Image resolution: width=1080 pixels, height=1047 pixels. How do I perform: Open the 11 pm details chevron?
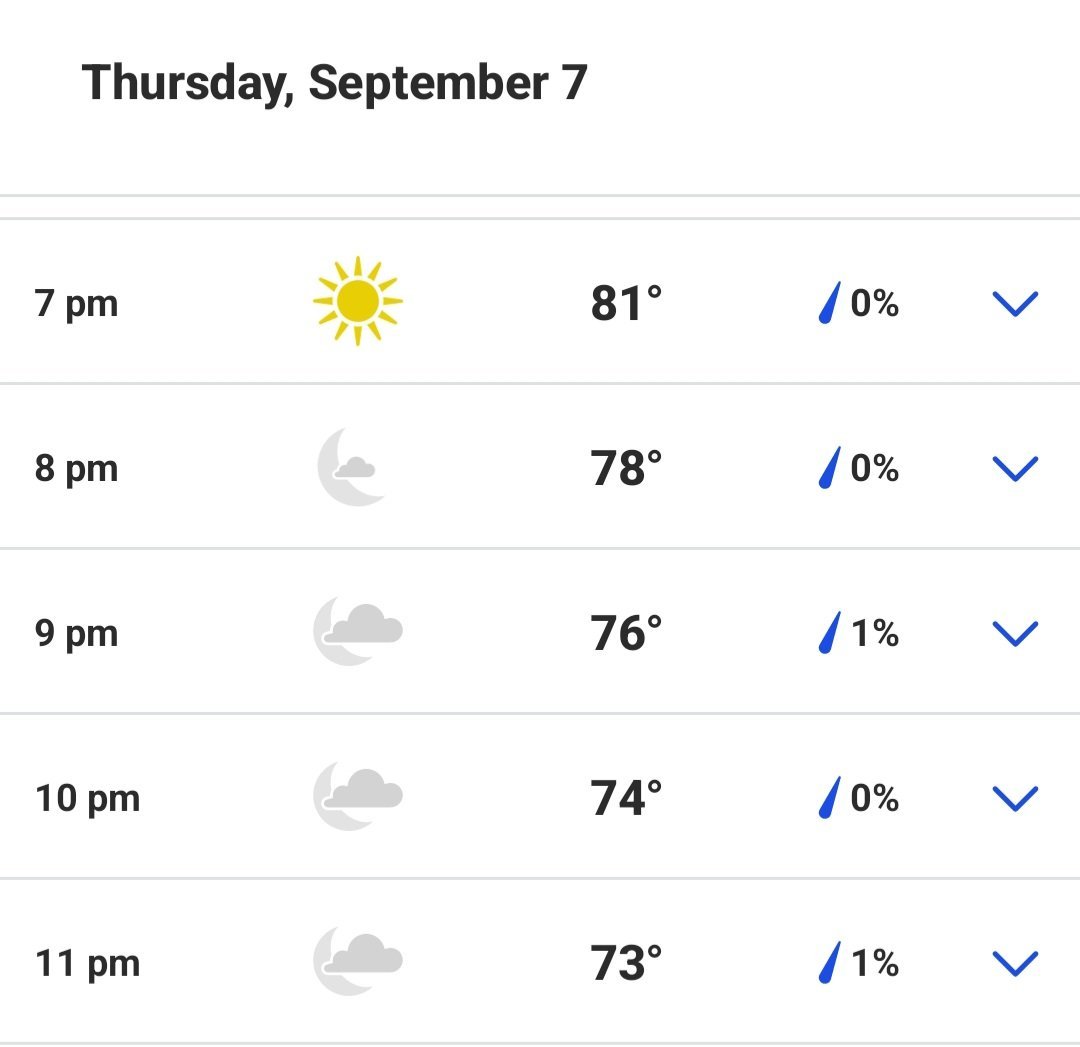[x=1014, y=963]
